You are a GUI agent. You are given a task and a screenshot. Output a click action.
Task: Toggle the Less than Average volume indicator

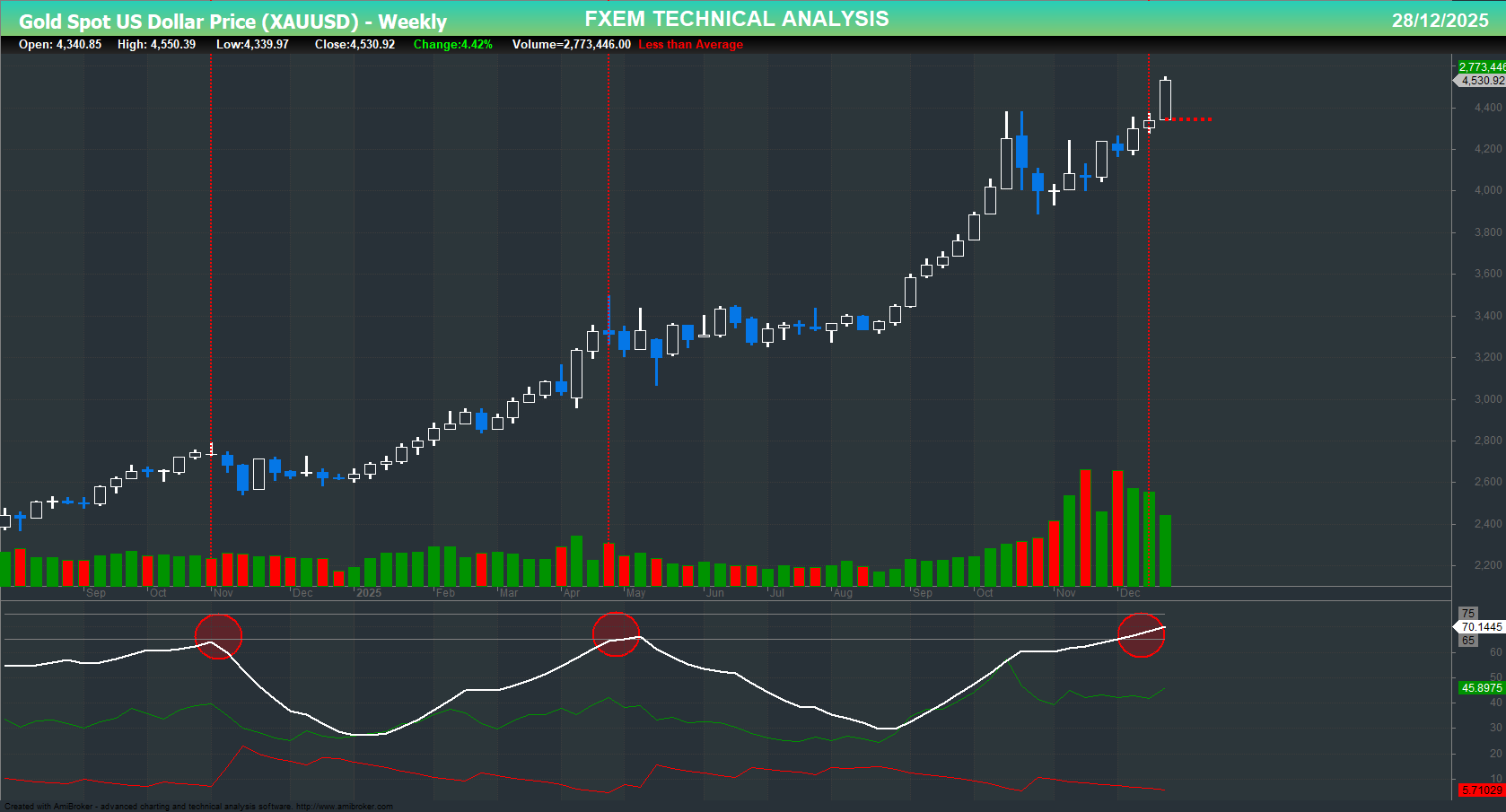point(689,44)
